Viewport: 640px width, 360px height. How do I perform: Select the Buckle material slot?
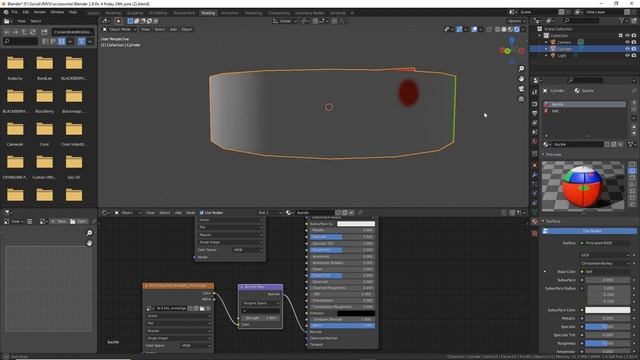click(x=584, y=104)
